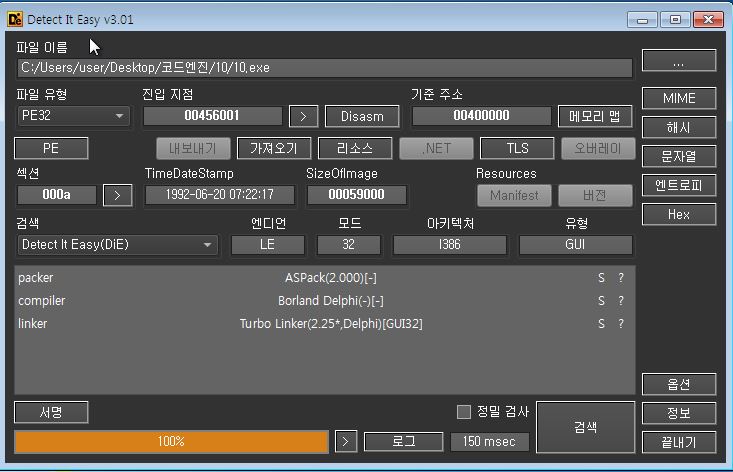Click the compiler label in results
The width and height of the screenshot is (733, 472).
pos(42,301)
